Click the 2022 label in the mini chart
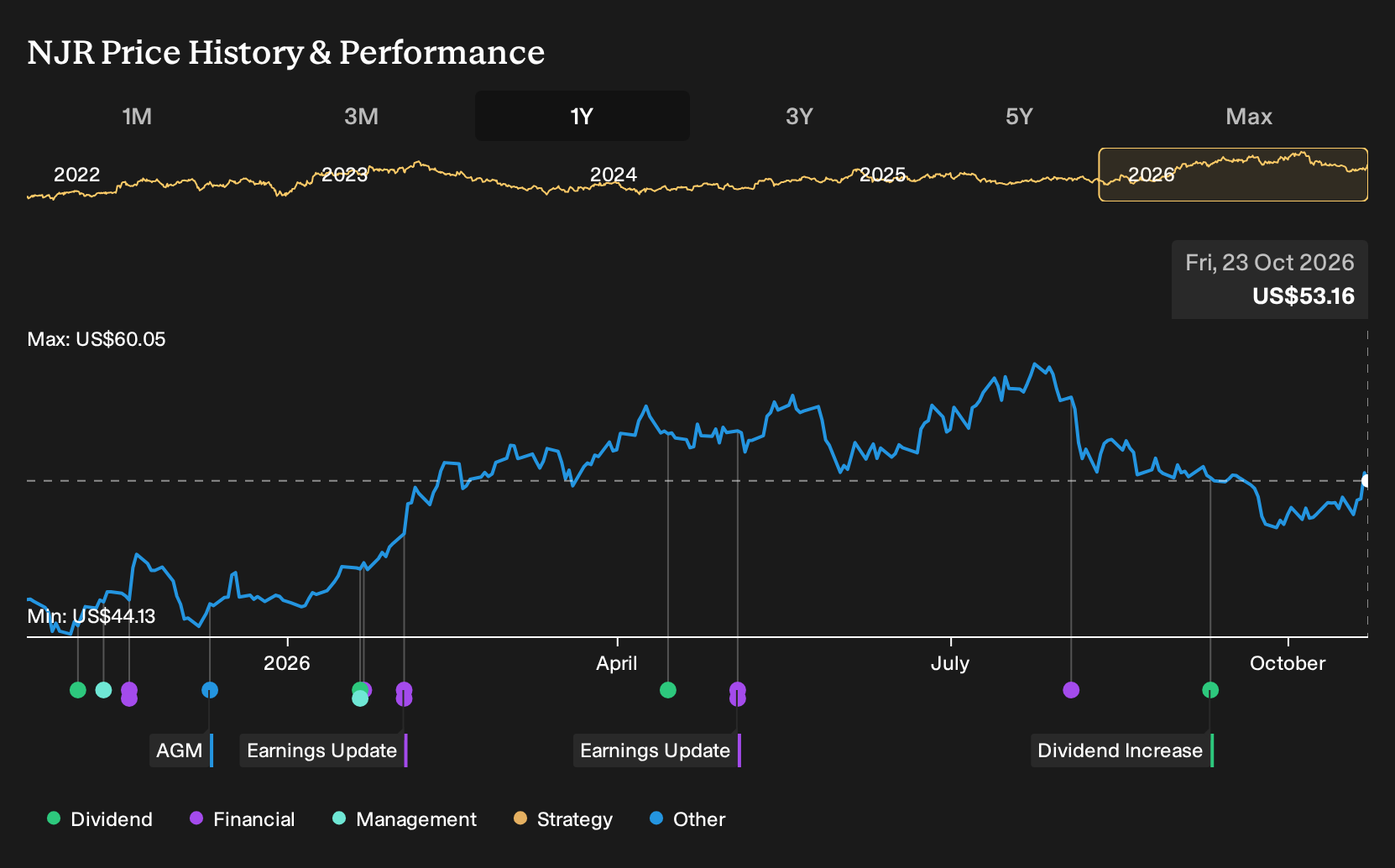 [x=76, y=175]
